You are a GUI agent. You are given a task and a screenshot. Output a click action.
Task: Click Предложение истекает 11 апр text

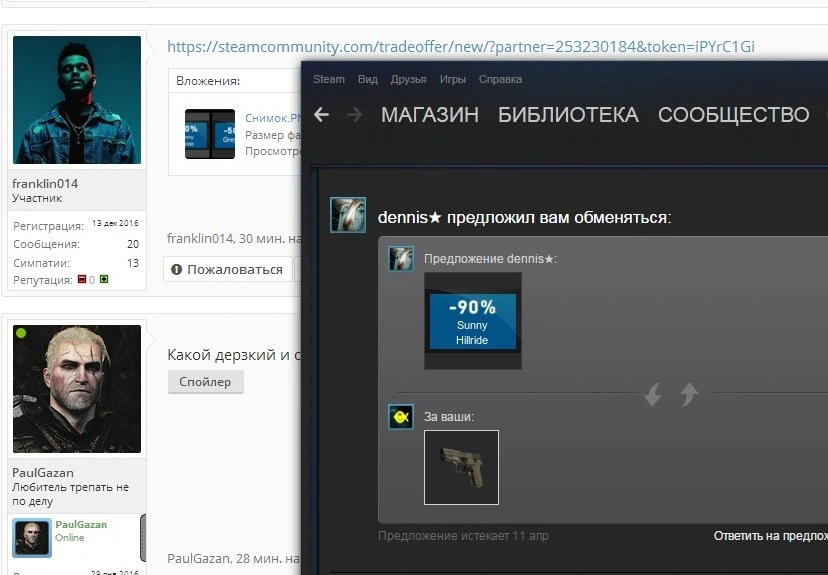(463, 536)
